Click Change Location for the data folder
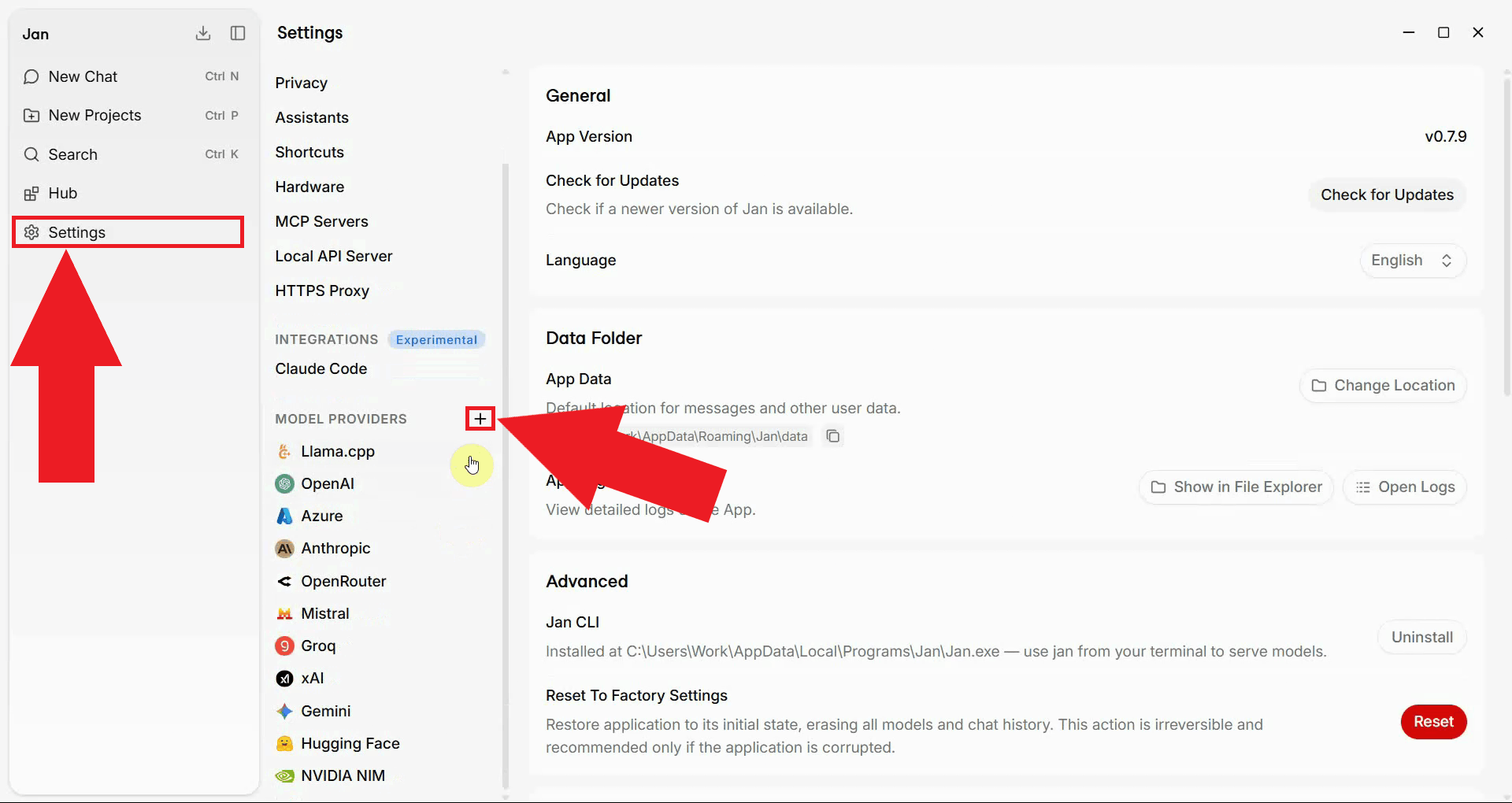This screenshot has width=1512, height=803. [1383, 386]
